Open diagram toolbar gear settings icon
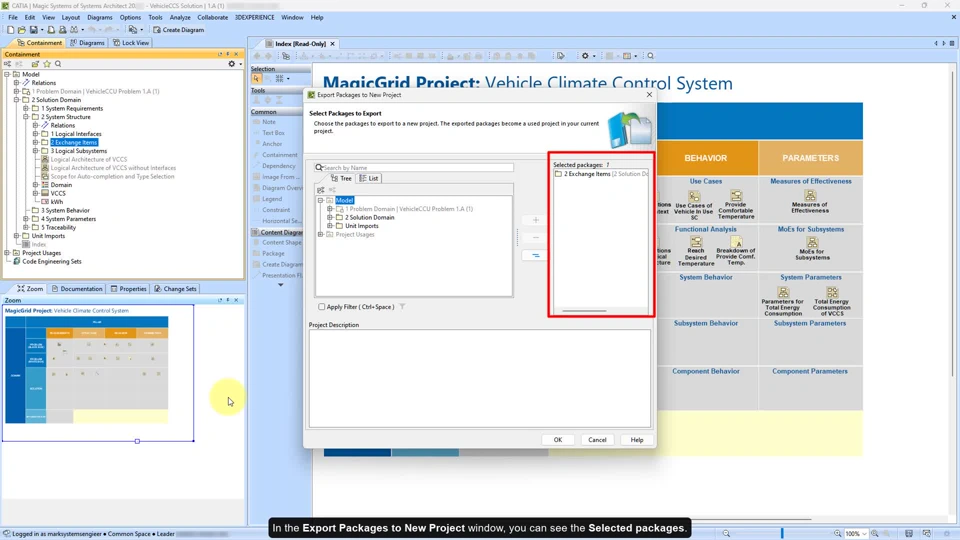The height and width of the screenshot is (540, 960). pos(585,56)
